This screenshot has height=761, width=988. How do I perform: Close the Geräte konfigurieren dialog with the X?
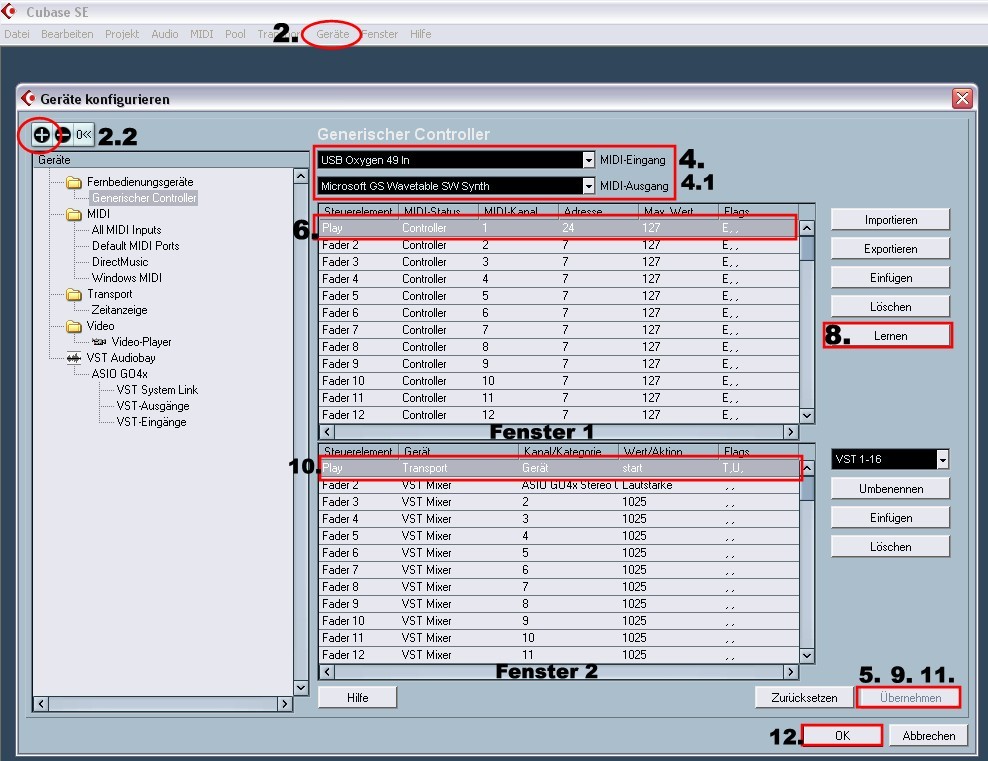click(962, 98)
